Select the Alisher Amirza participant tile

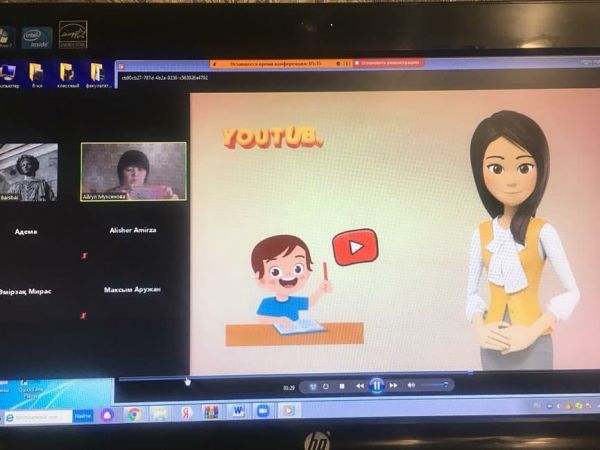(132, 230)
